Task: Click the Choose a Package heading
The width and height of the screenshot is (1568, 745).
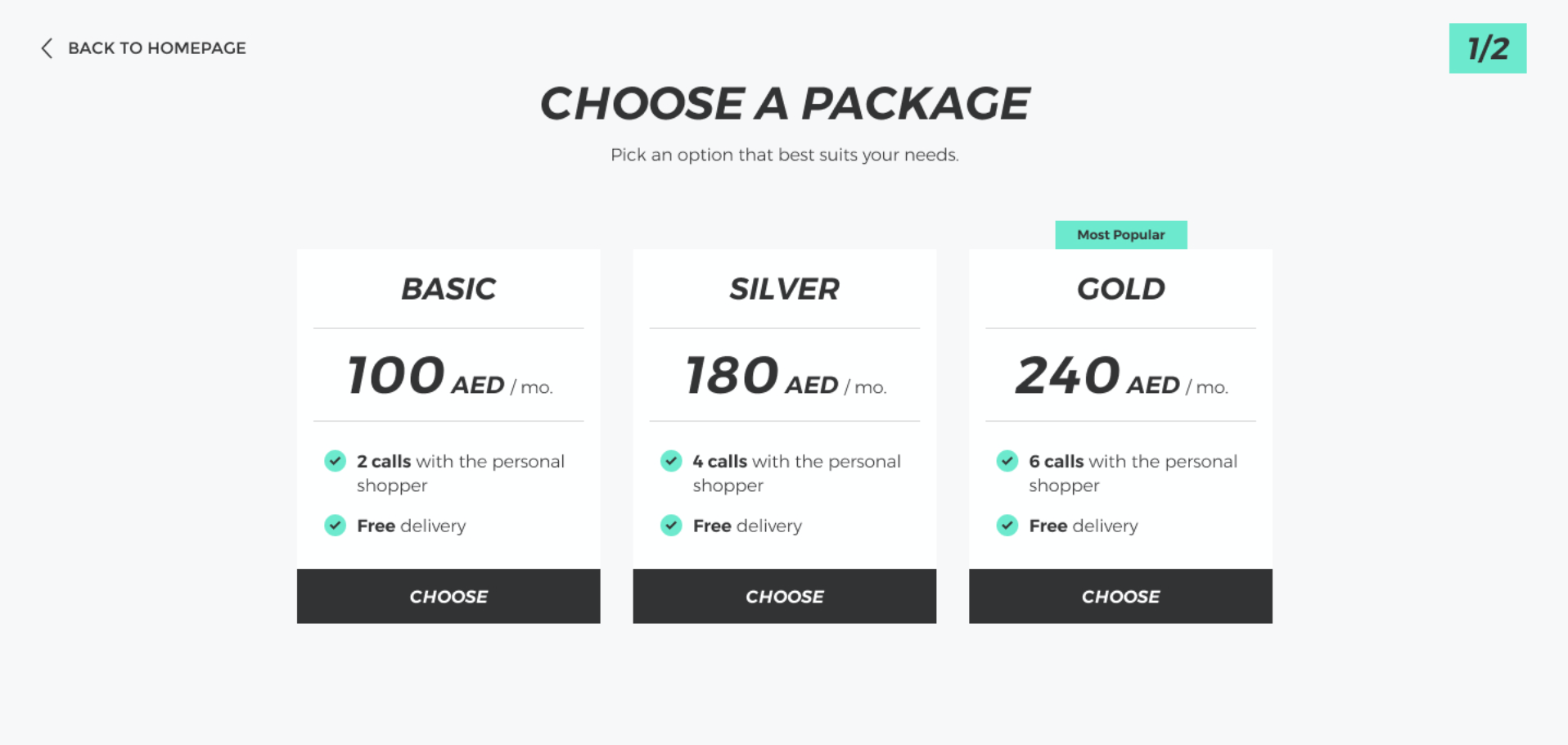Action: click(x=785, y=104)
